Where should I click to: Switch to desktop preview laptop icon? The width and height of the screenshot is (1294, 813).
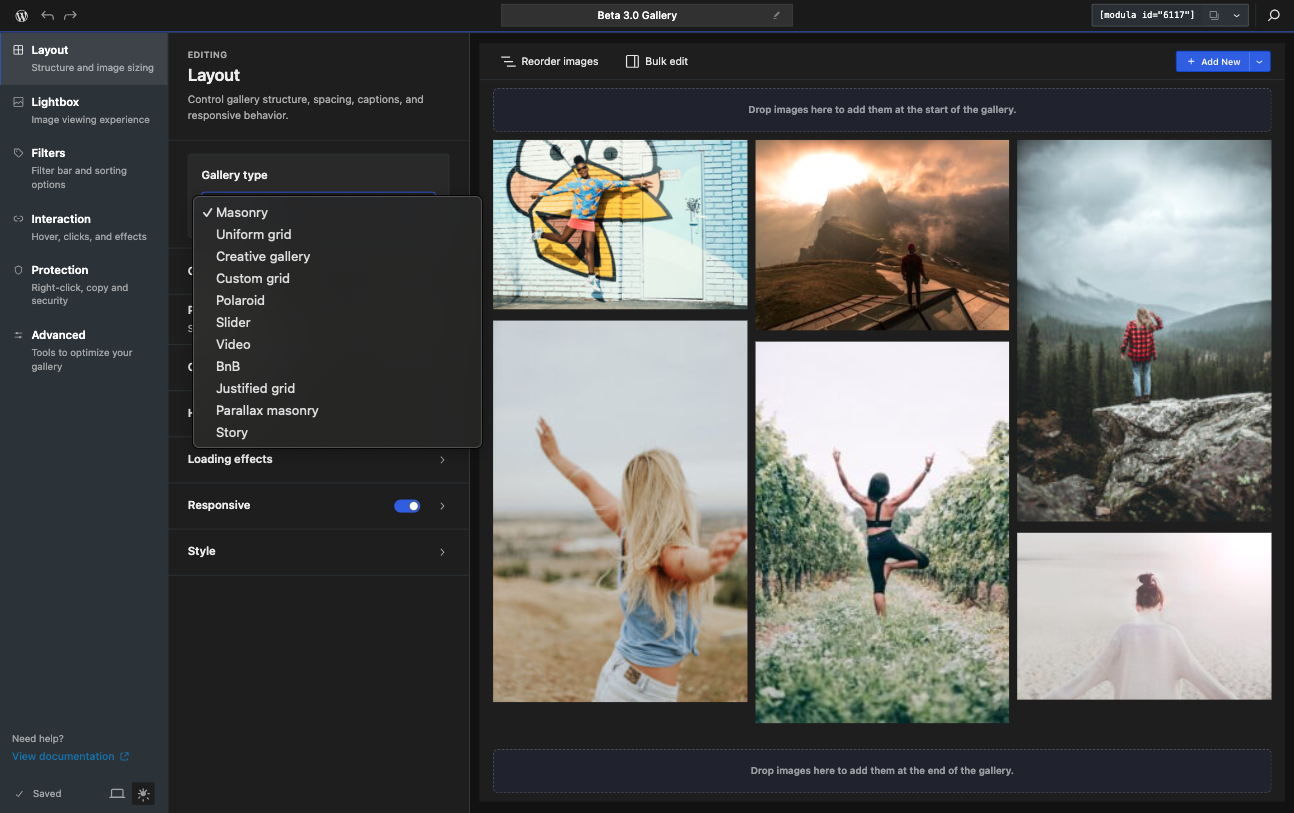(x=117, y=794)
